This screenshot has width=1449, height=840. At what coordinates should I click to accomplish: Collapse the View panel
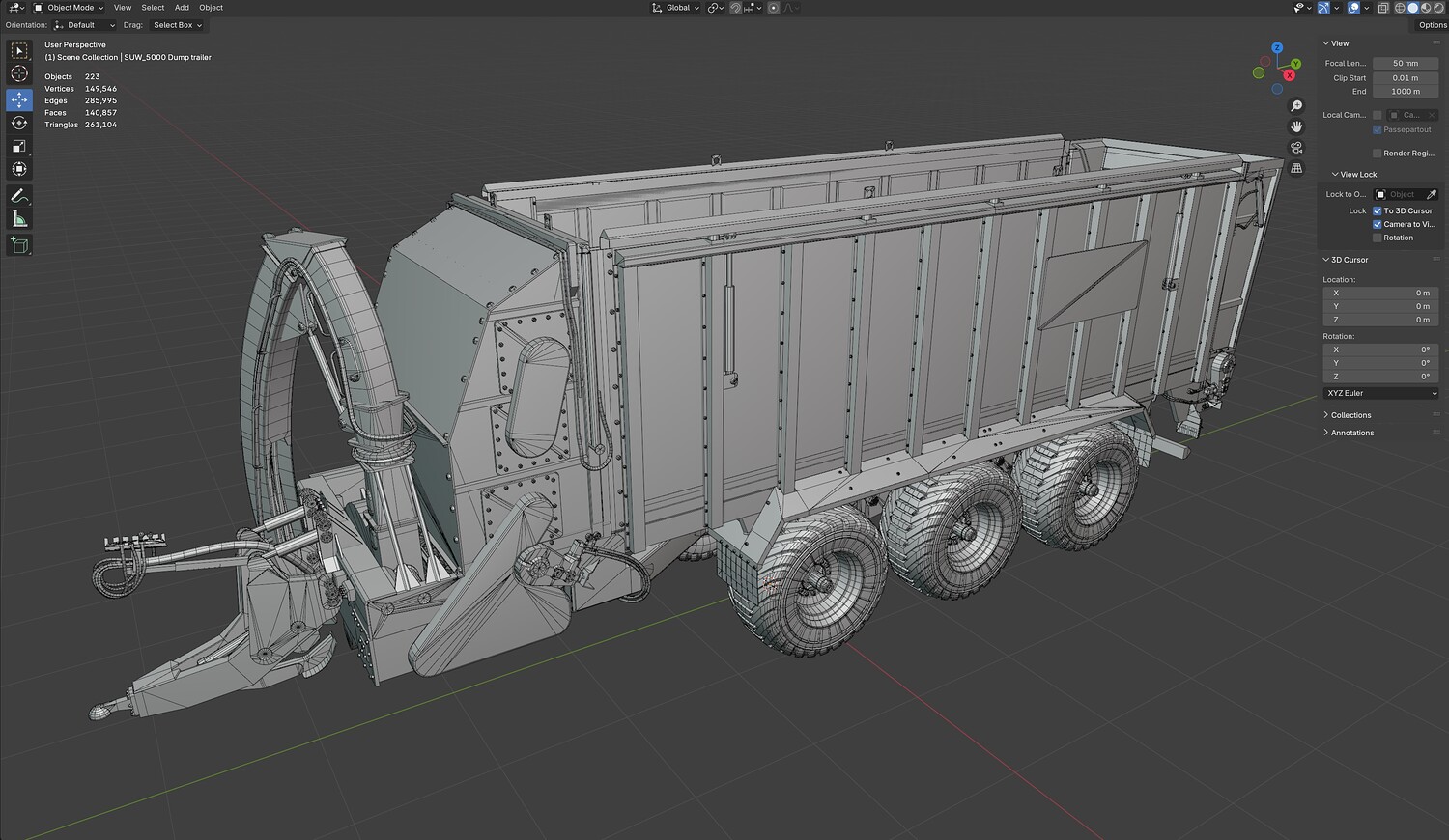pos(1338,43)
